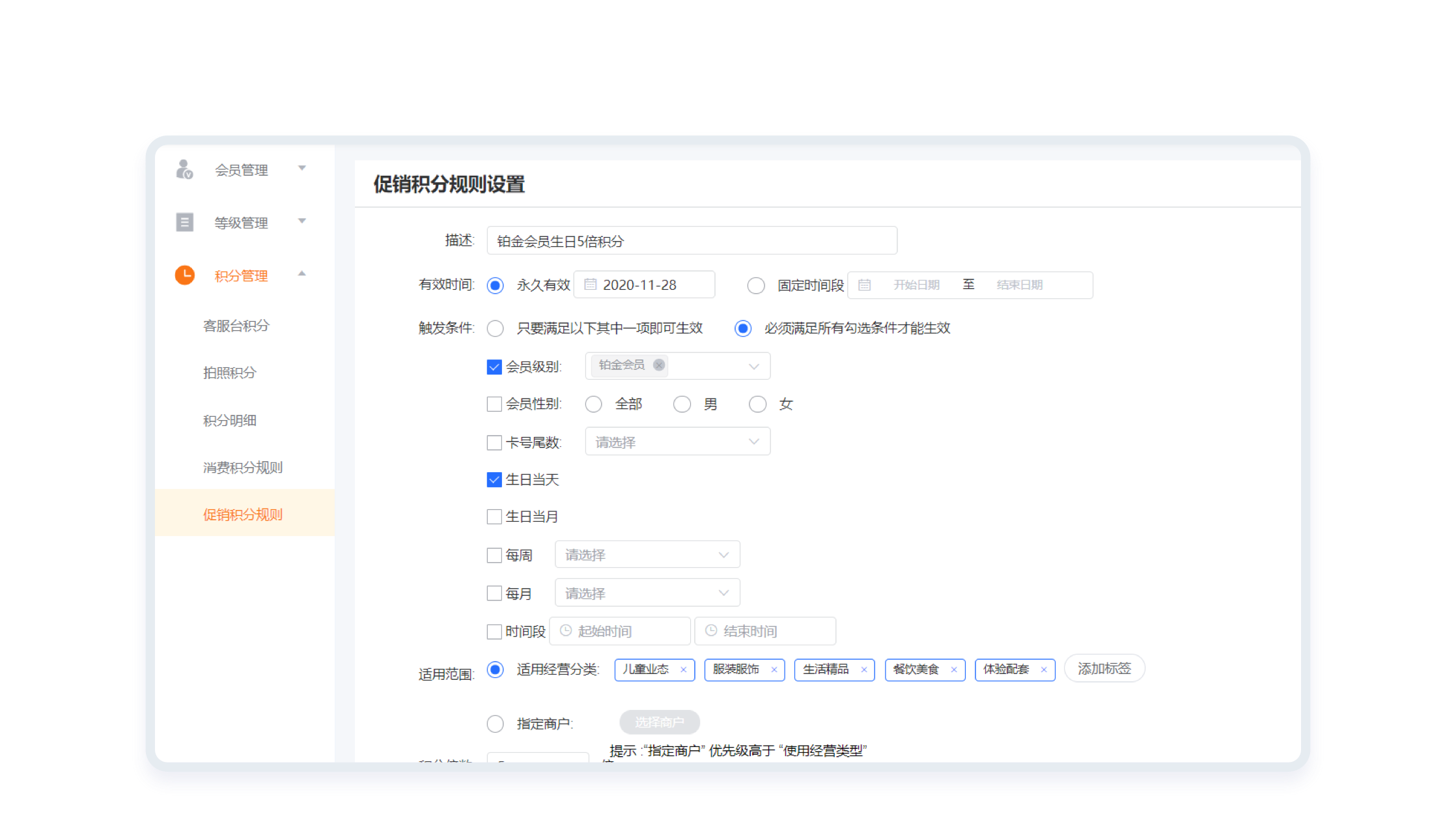Select the 固定时间段 radio button

click(x=756, y=285)
